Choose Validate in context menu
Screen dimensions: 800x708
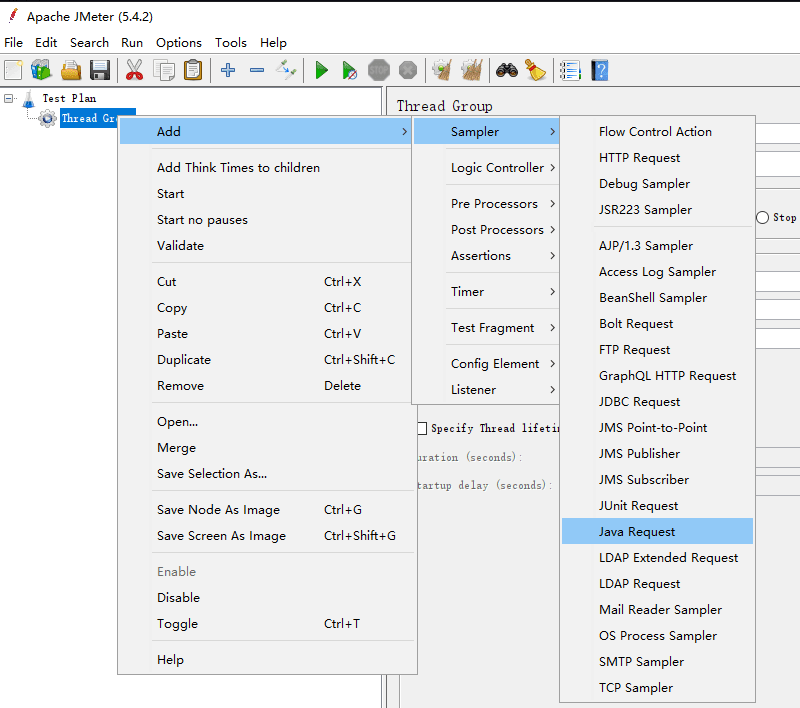tap(266, 245)
